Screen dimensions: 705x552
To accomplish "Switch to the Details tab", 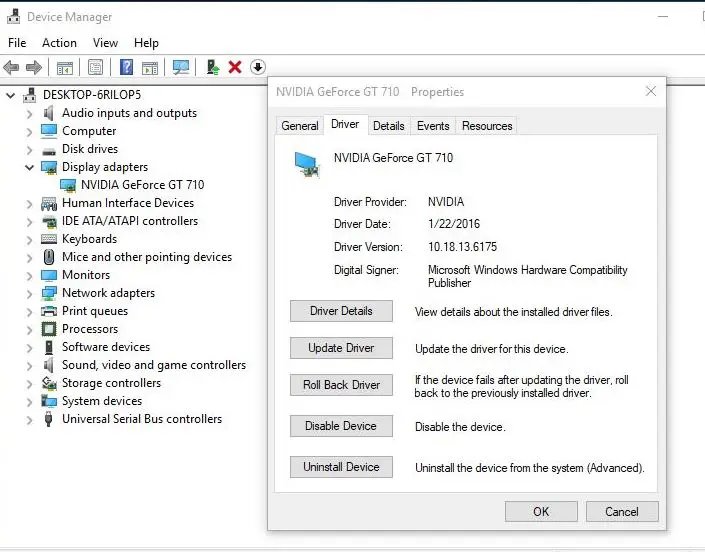I will click(388, 126).
